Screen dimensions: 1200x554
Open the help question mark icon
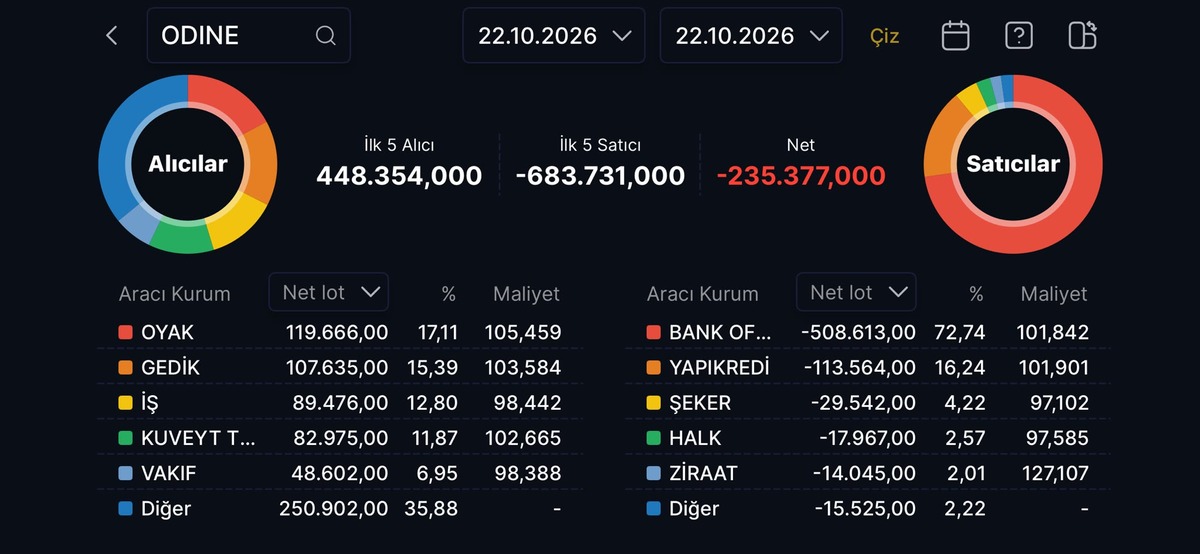1018,36
